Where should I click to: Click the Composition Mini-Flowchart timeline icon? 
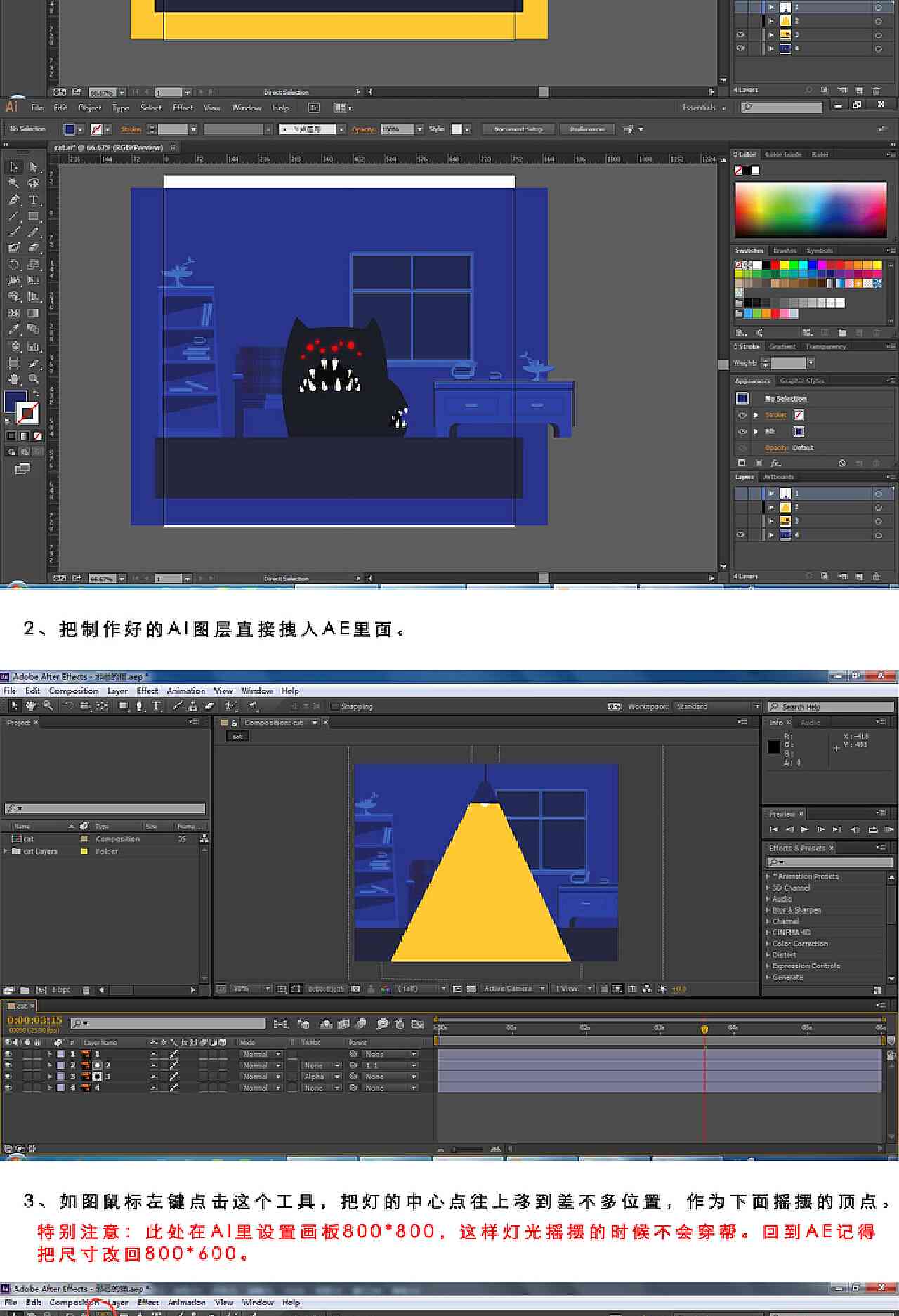click(x=280, y=1024)
